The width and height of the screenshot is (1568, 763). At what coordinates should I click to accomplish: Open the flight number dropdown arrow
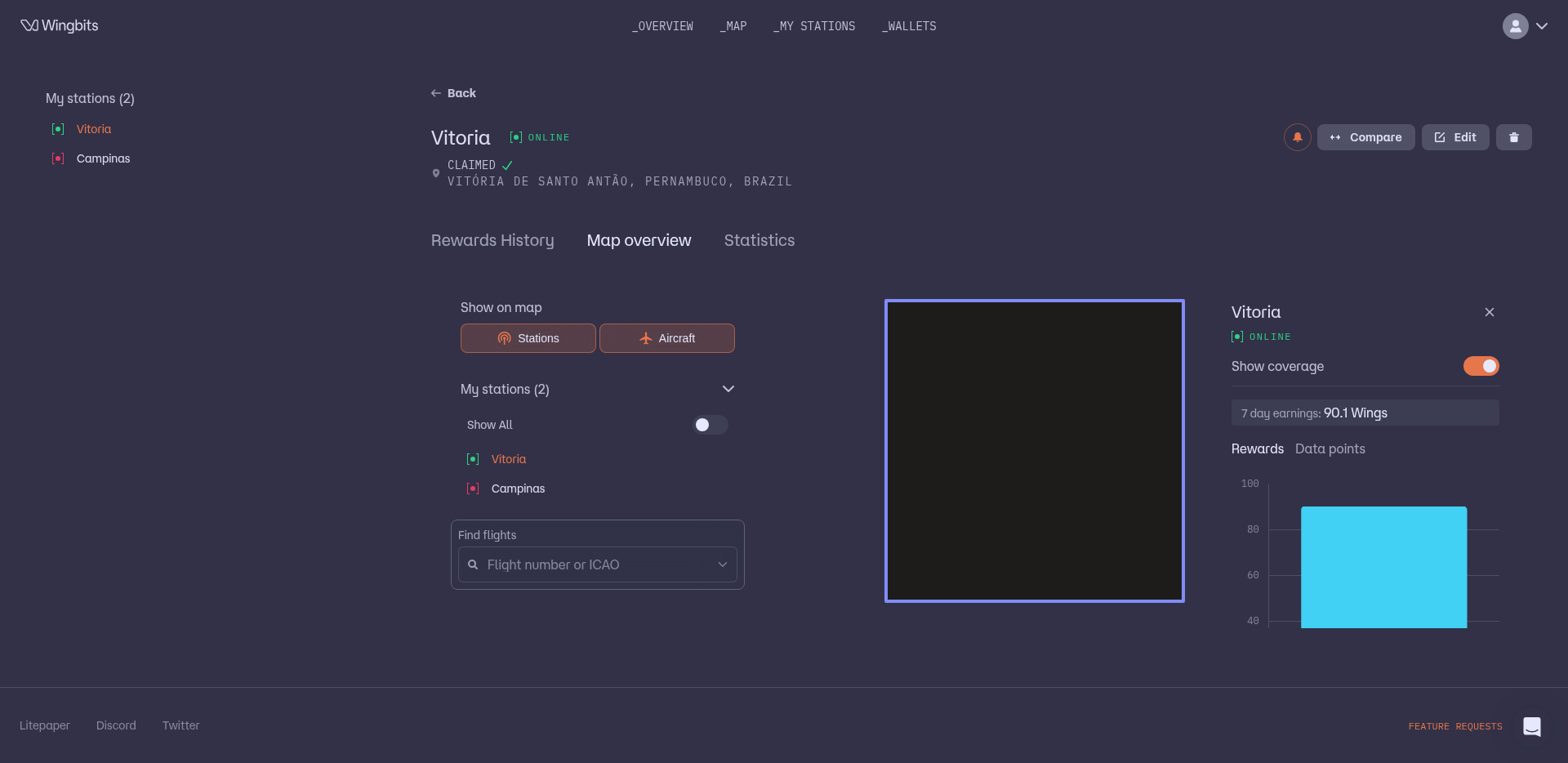click(x=722, y=564)
